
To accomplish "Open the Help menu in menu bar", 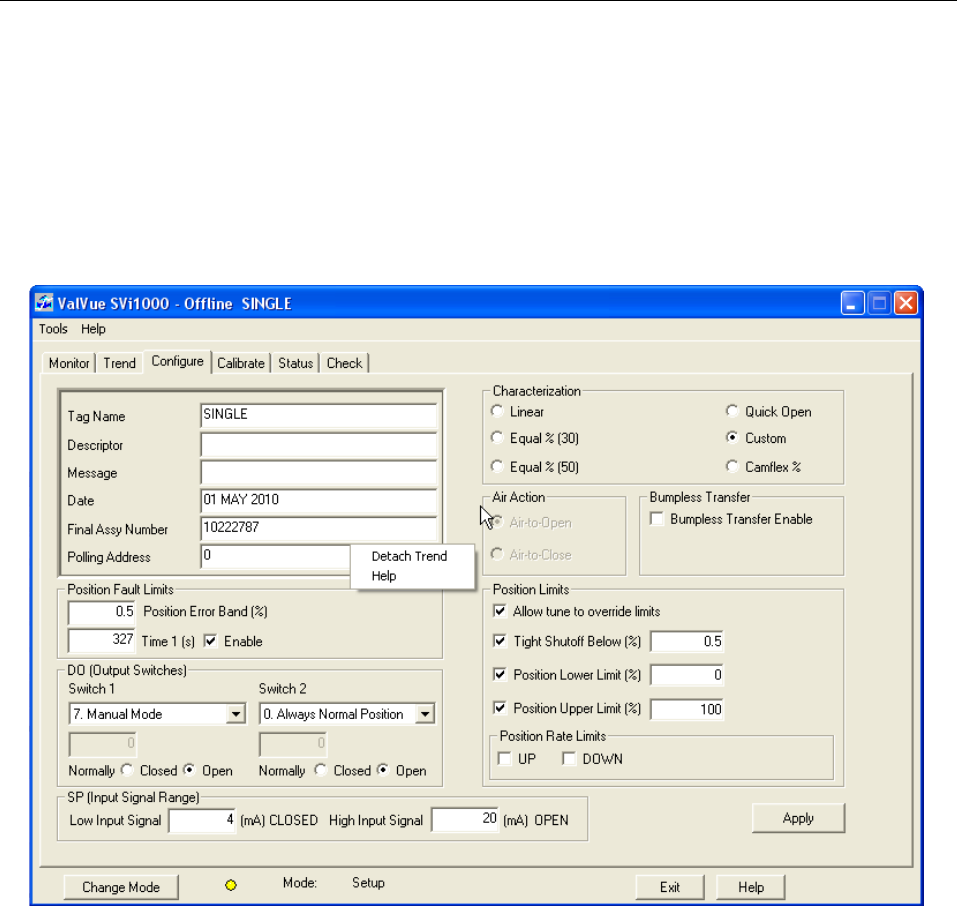I will coord(93,329).
